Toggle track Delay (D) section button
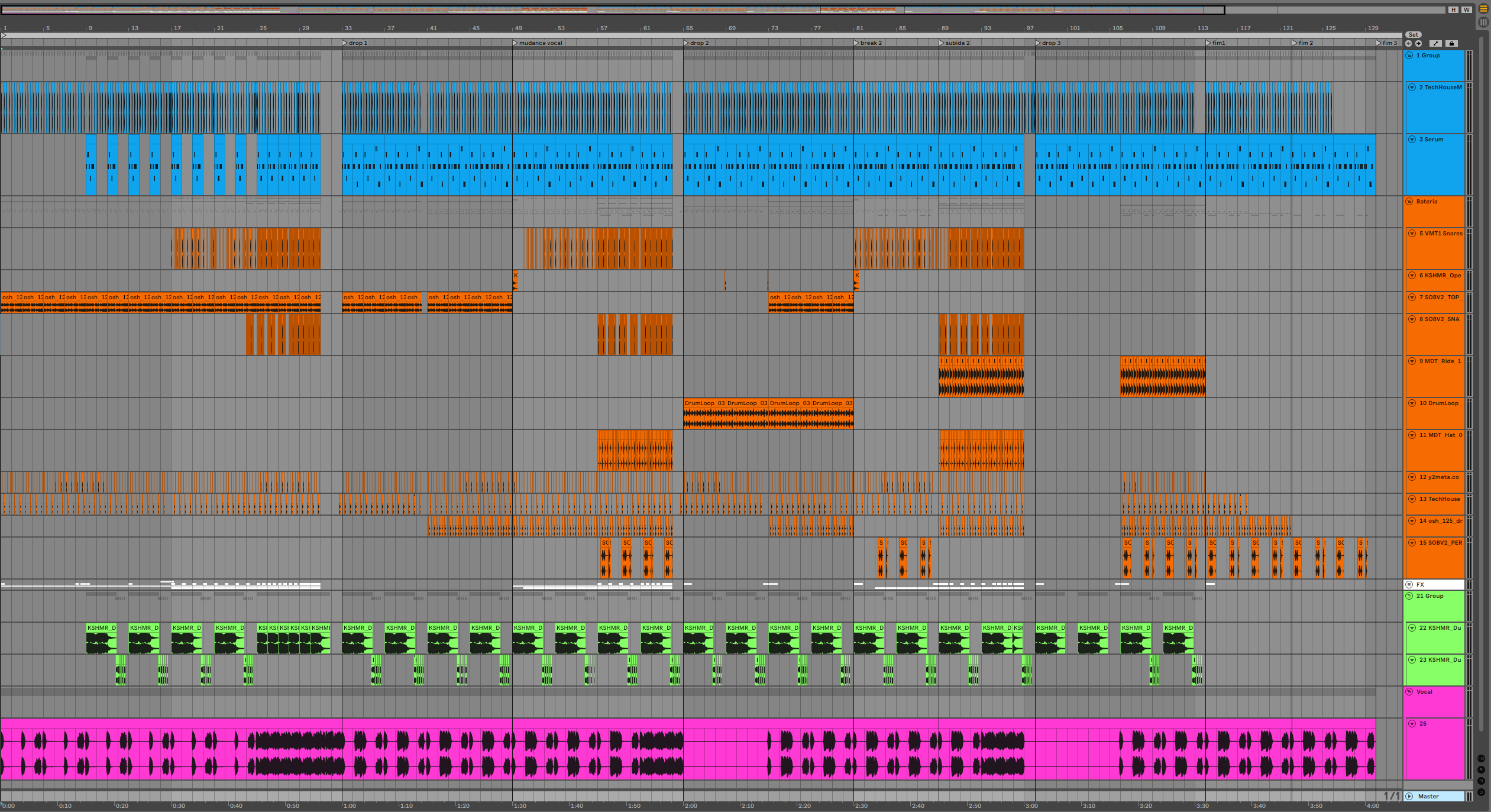1491x812 pixels. (1481, 791)
